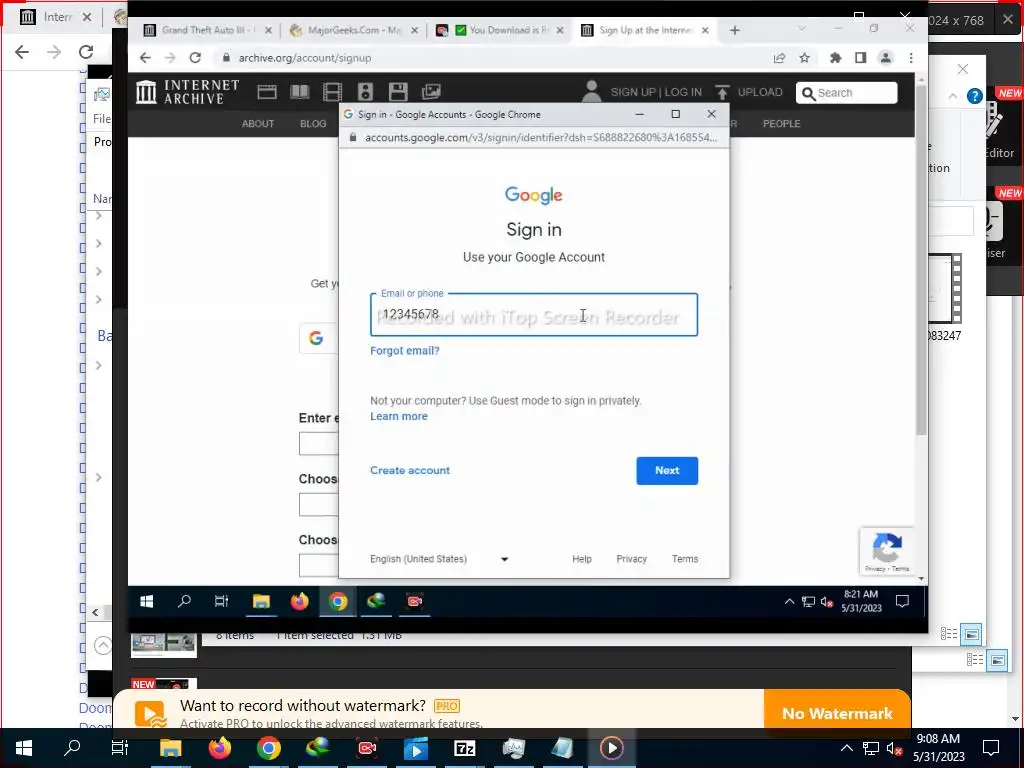Click the Learn more link about Guest mode
This screenshot has width=1024, height=768.
coord(398,417)
